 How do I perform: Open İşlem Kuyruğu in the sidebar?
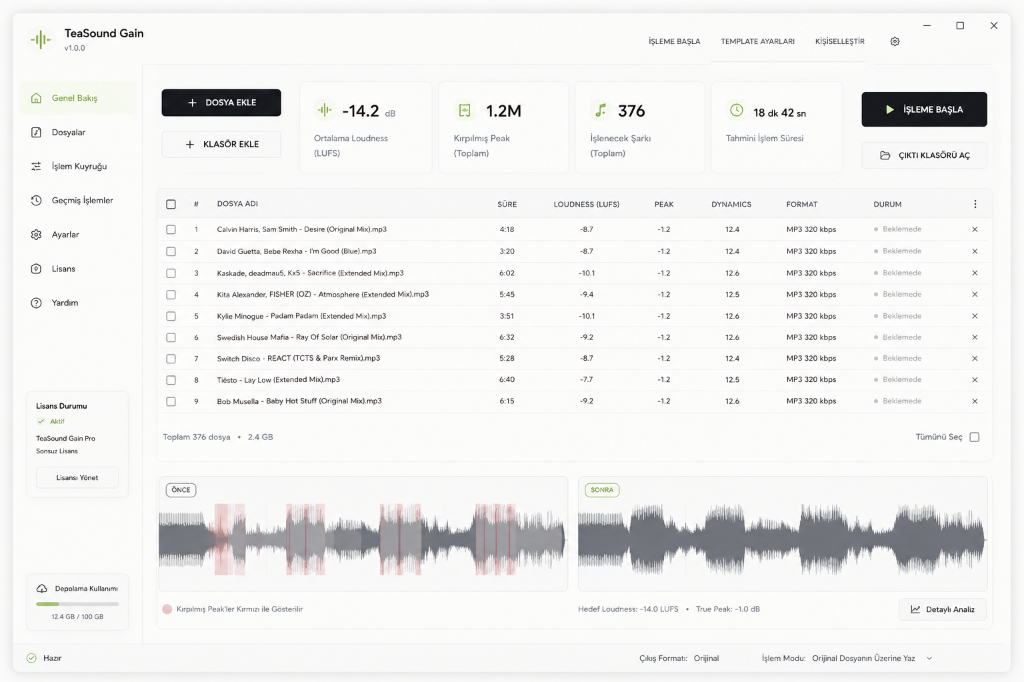tap(78, 166)
